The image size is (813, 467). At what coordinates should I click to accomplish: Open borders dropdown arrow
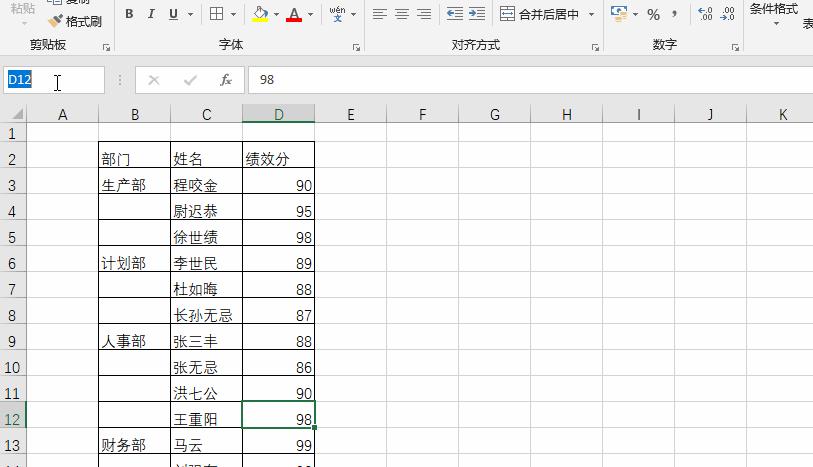point(233,15)
